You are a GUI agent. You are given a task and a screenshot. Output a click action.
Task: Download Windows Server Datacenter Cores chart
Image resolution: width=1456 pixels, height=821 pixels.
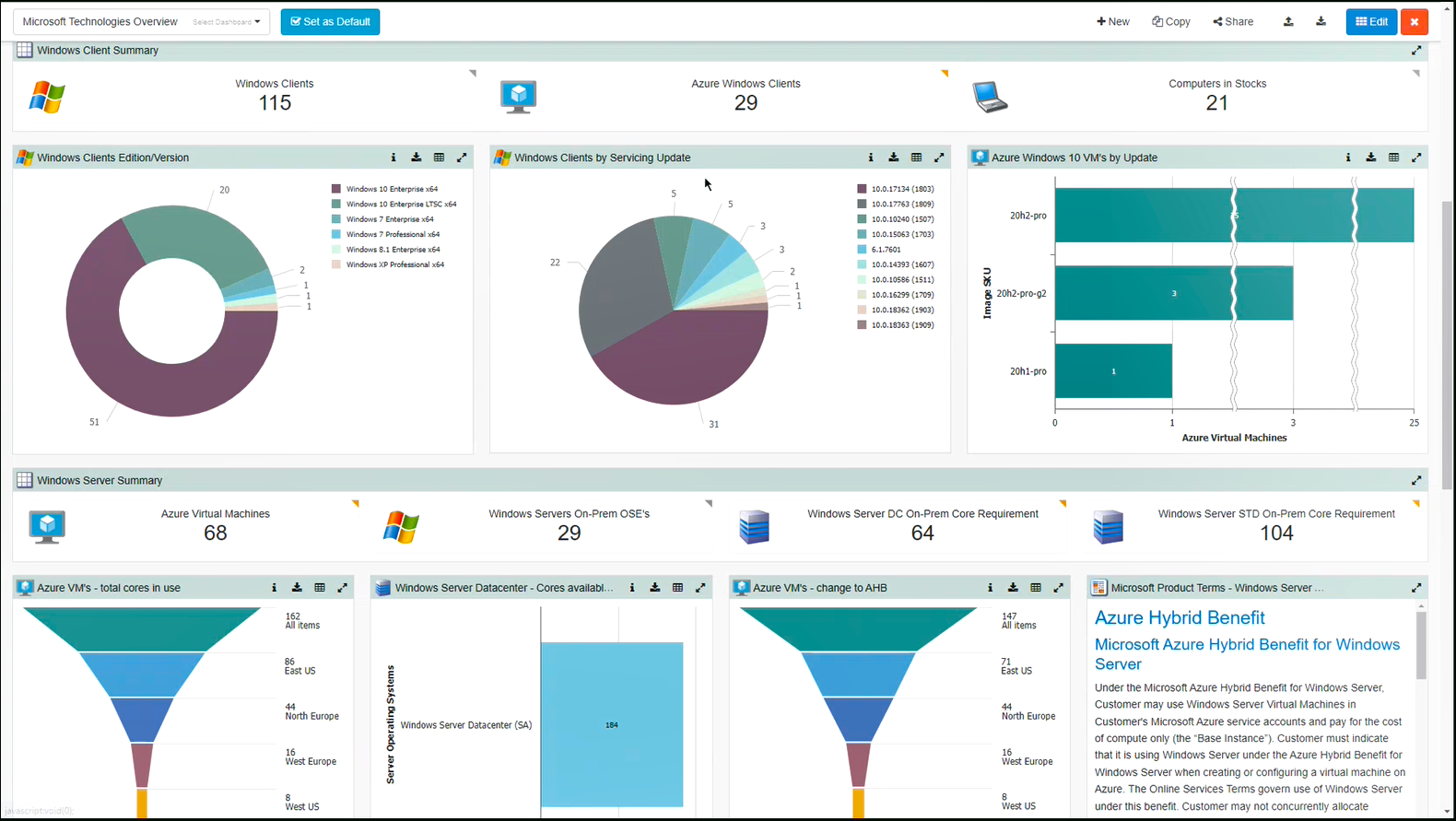click(x=655, y=588)
